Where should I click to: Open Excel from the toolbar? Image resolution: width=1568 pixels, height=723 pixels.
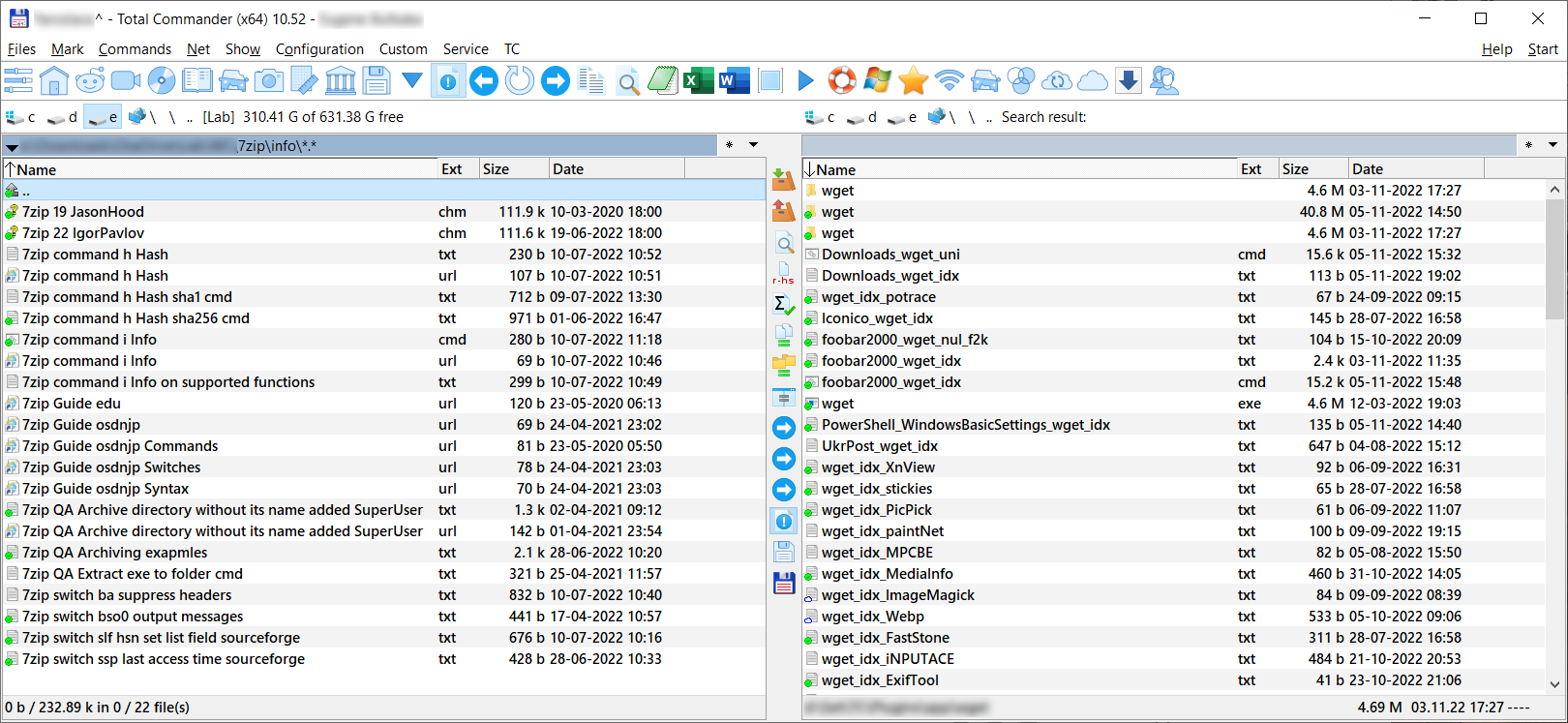pos(698,81)
